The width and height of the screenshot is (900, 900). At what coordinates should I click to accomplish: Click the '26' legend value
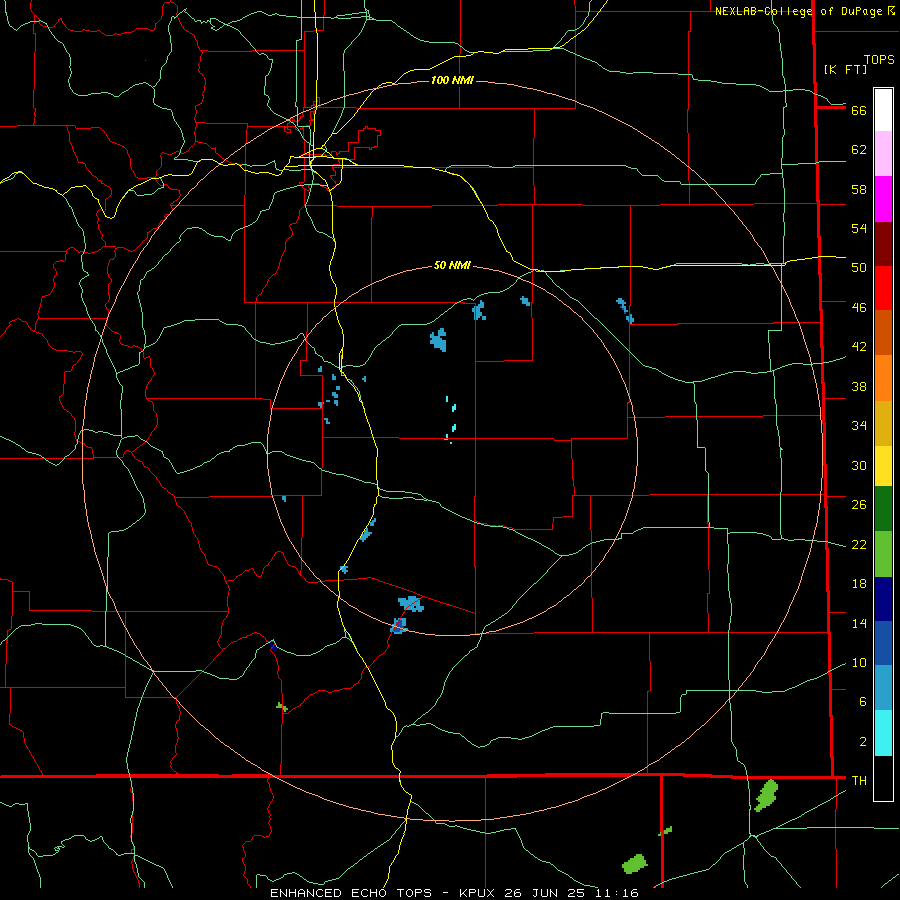[x=859, y=505]
